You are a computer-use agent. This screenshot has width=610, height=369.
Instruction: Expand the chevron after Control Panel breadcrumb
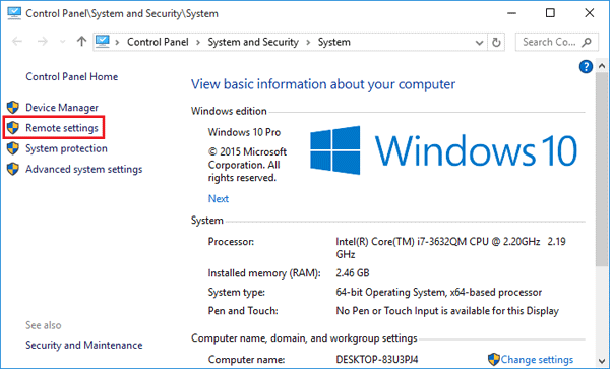click(198, 42)
